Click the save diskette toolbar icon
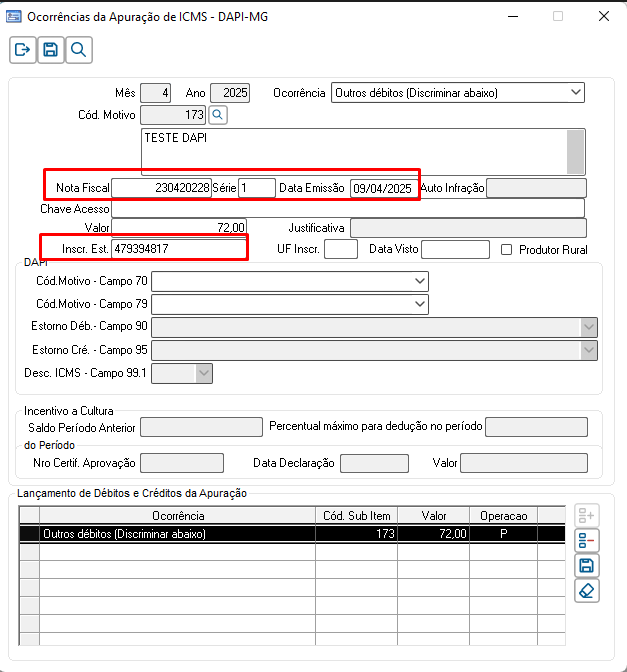Screen dimensions: 627x672 click(51, 50)
